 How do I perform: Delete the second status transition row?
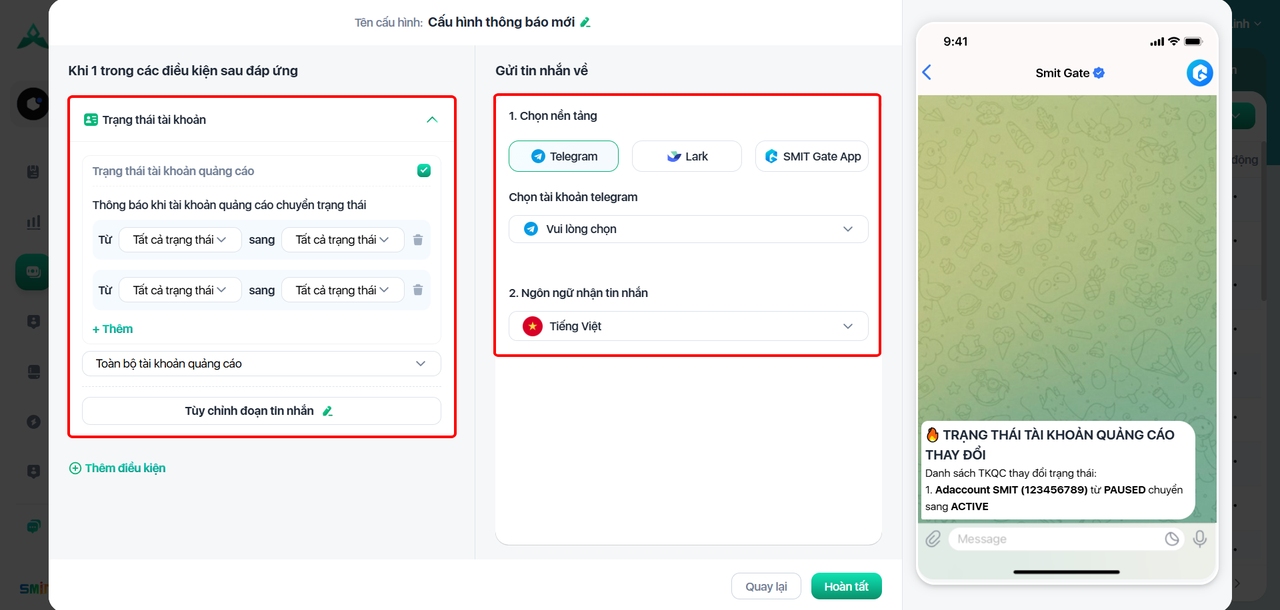(418, 290)
